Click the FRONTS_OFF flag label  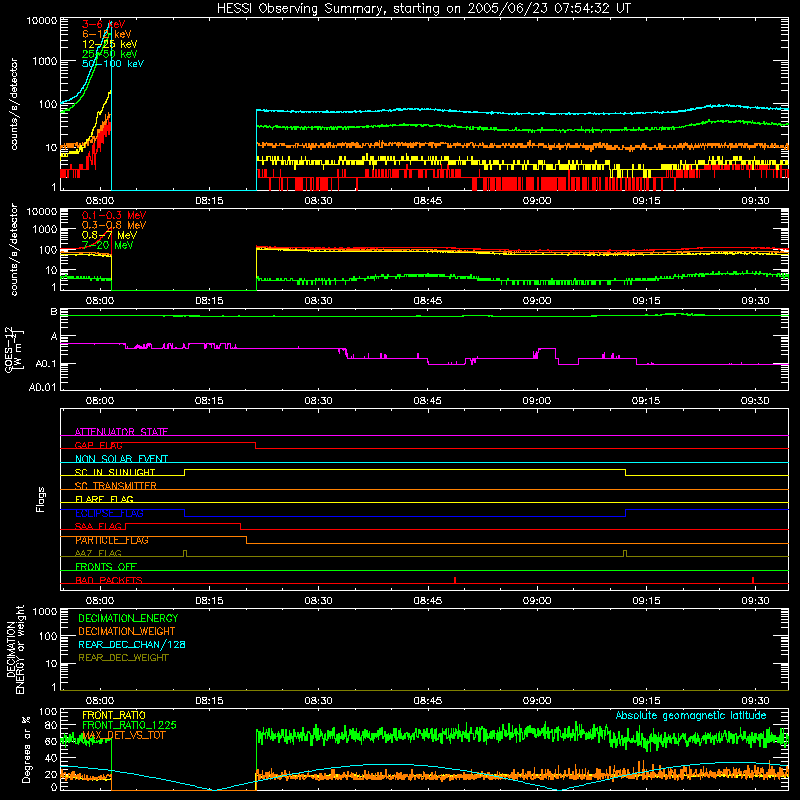pyautogui.click(x=106, y=566)
